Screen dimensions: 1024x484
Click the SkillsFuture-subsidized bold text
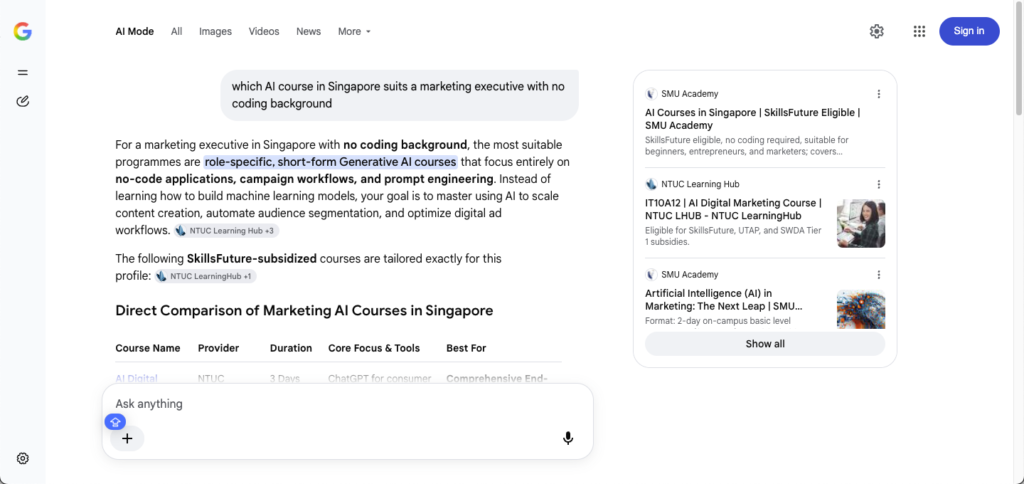pos(251,259)
